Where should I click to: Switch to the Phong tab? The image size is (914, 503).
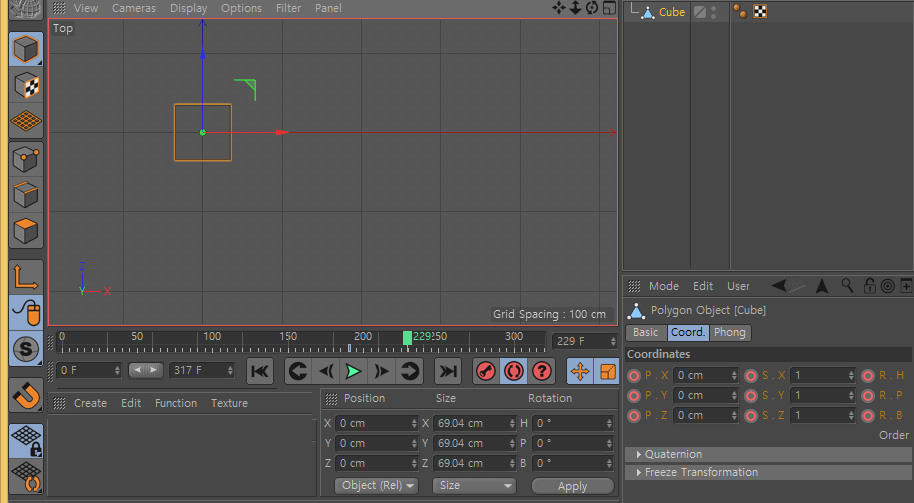pos(730,332)
